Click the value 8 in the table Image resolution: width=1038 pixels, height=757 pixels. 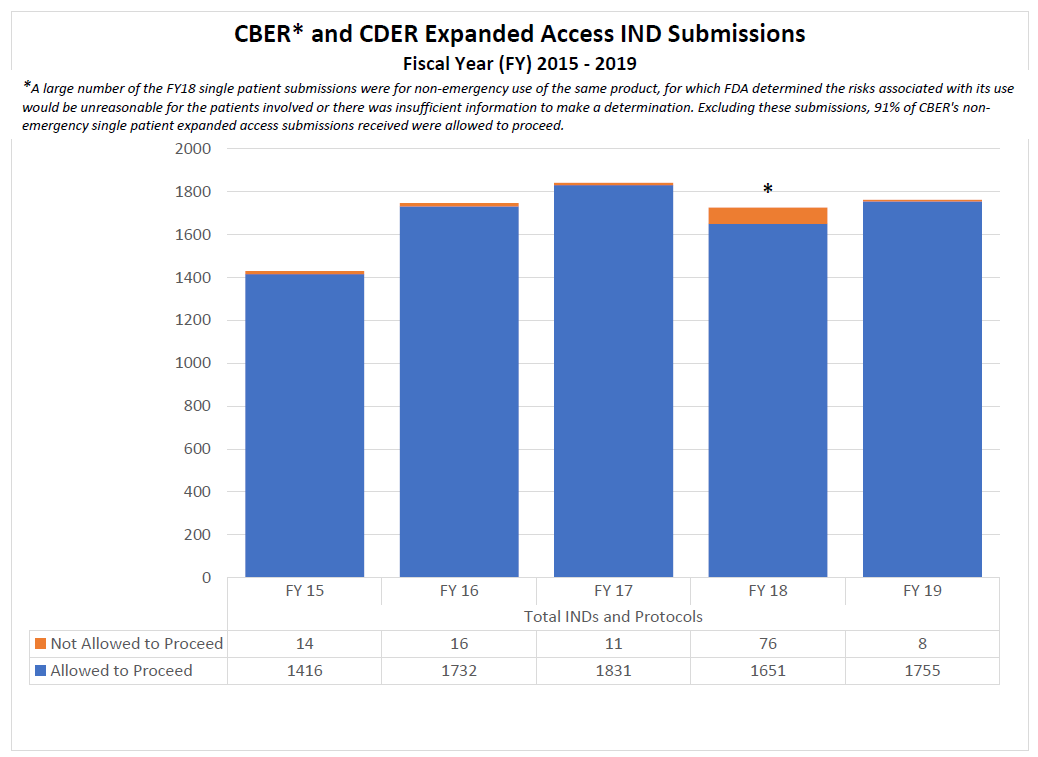(922, 644)
